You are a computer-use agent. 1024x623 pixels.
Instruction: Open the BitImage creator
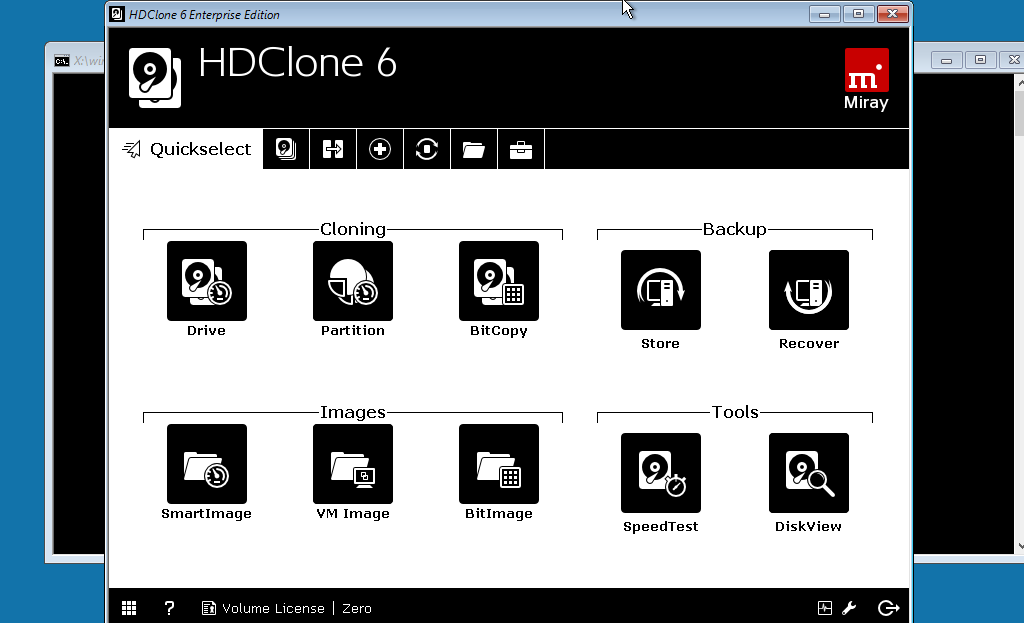point(499,464)
